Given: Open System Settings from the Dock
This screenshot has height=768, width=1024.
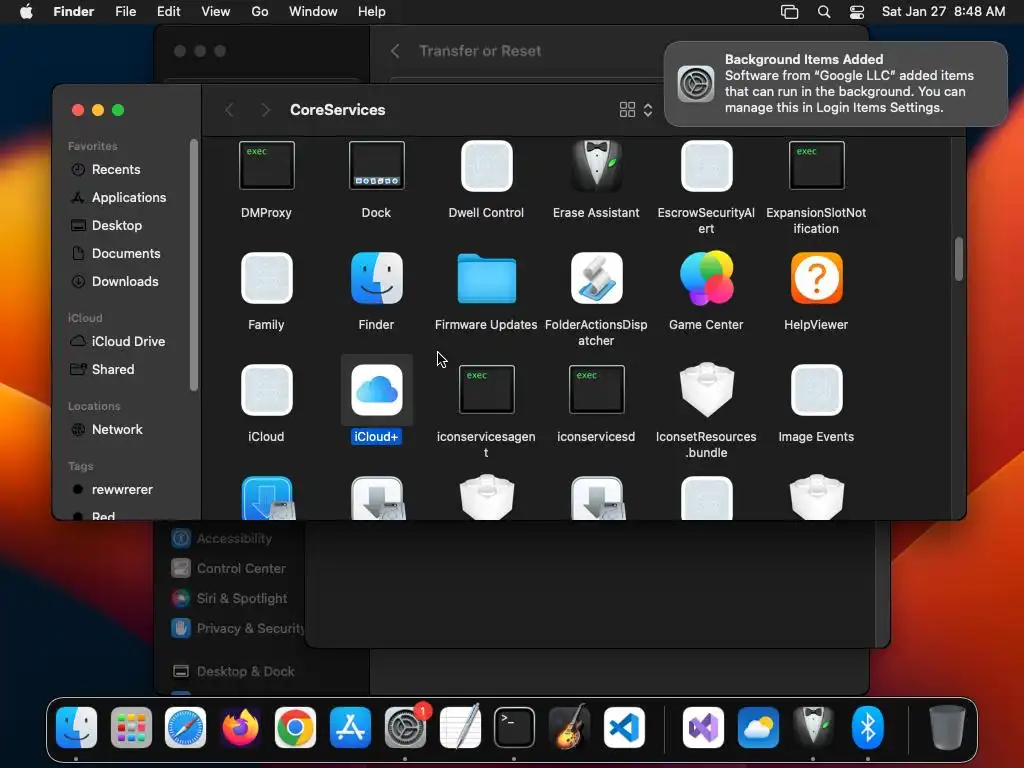Looking at the screenshot, I should click(x=405, y=727).
